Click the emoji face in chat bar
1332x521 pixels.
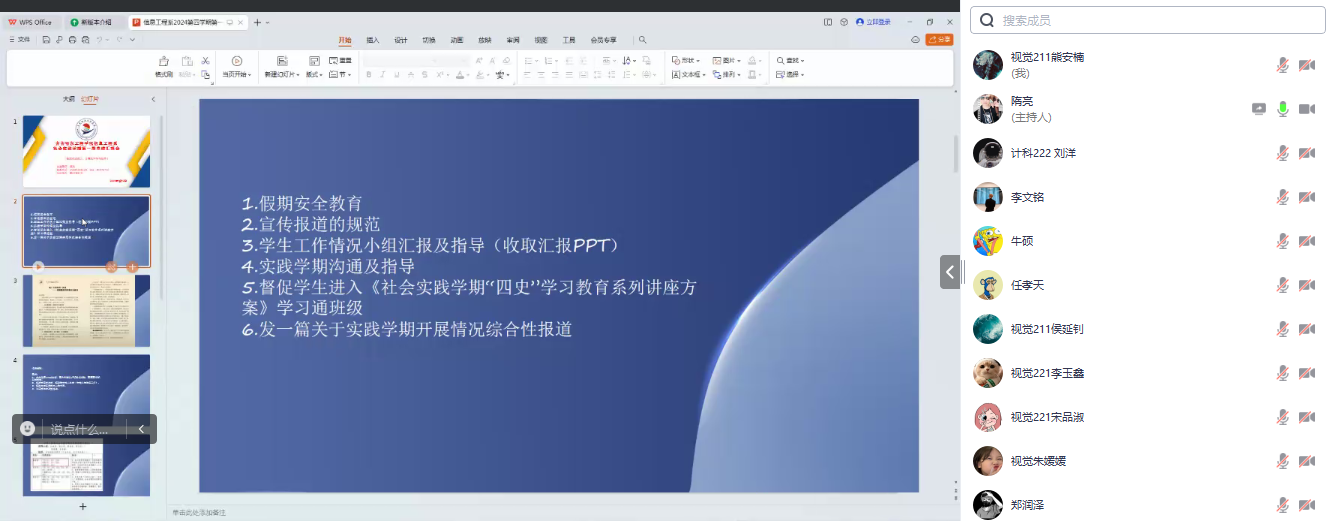click(x=28, y=429)
